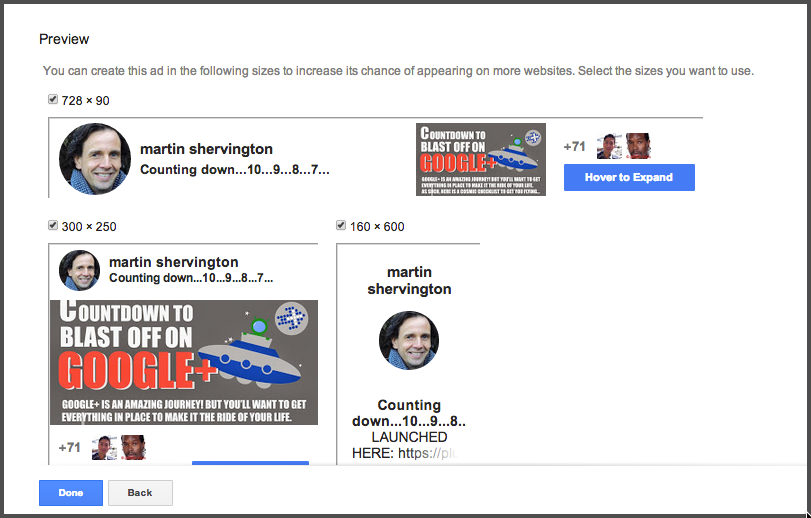The image size is (811, 518).
Task: Click the 728 × 90 size label
Action: pyautogui.click(x=85, y=101)
